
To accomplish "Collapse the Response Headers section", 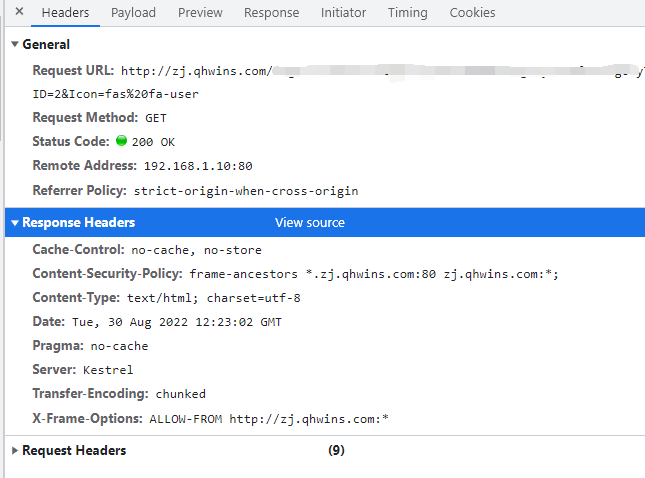I will 15,223.
